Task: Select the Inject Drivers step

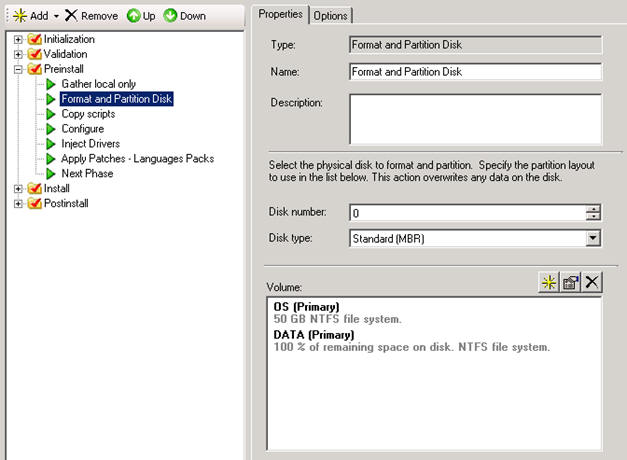Action: coord(90,144)
